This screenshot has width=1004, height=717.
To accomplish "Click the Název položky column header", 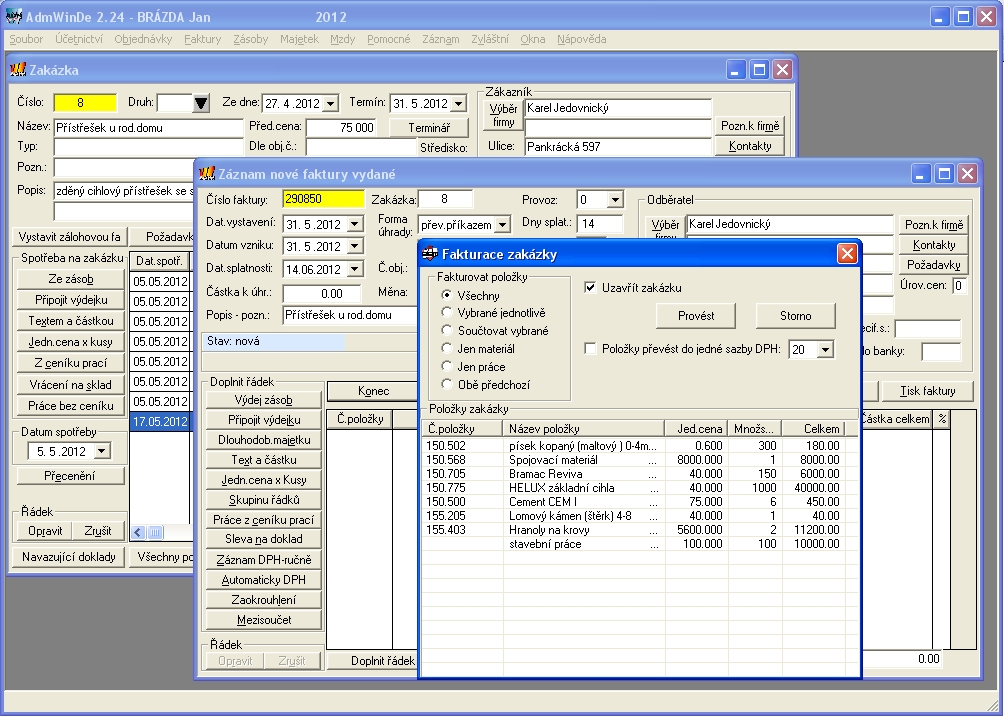I will tap(584, 429).
